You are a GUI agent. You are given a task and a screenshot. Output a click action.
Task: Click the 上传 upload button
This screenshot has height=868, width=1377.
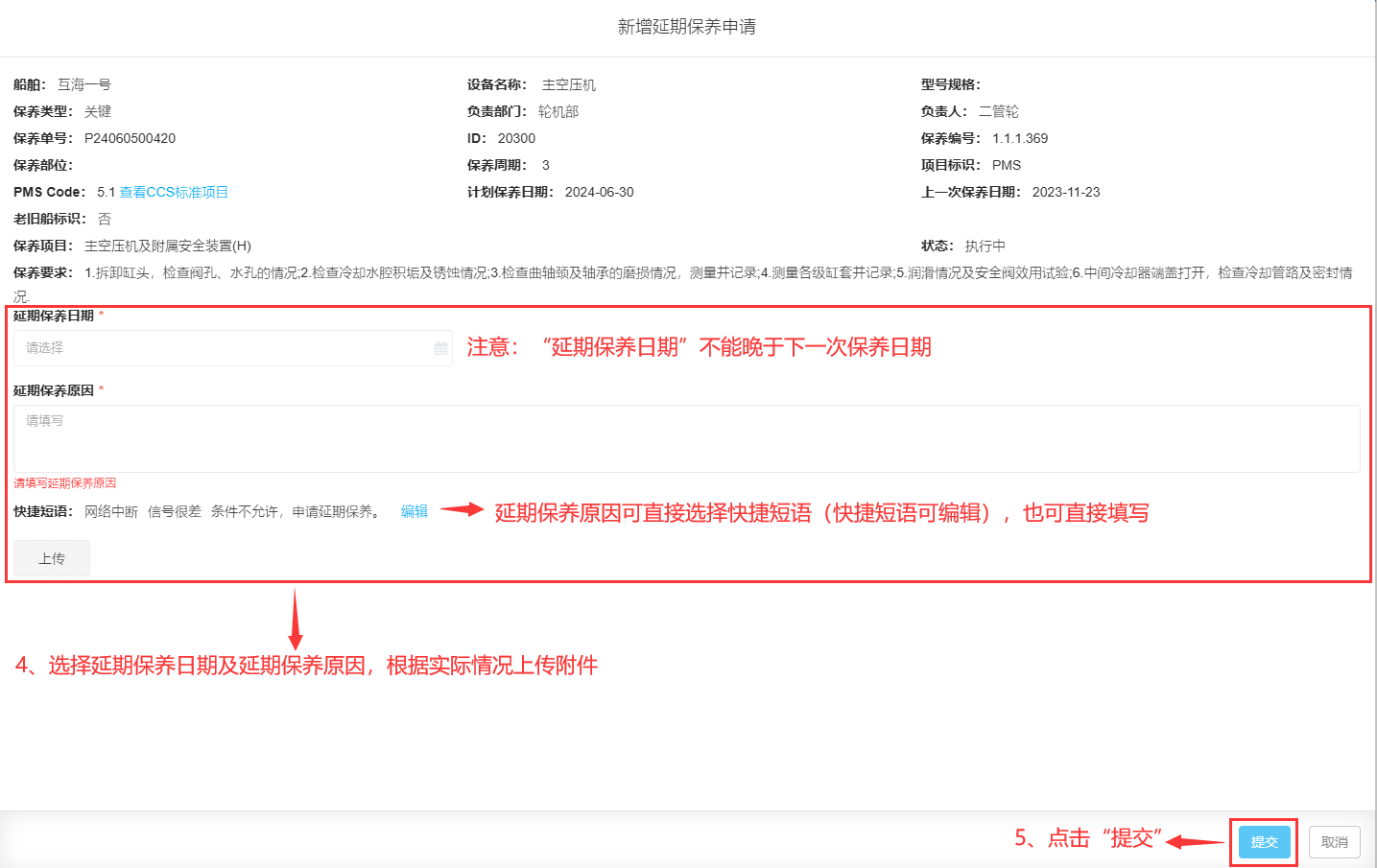(52, 558)
